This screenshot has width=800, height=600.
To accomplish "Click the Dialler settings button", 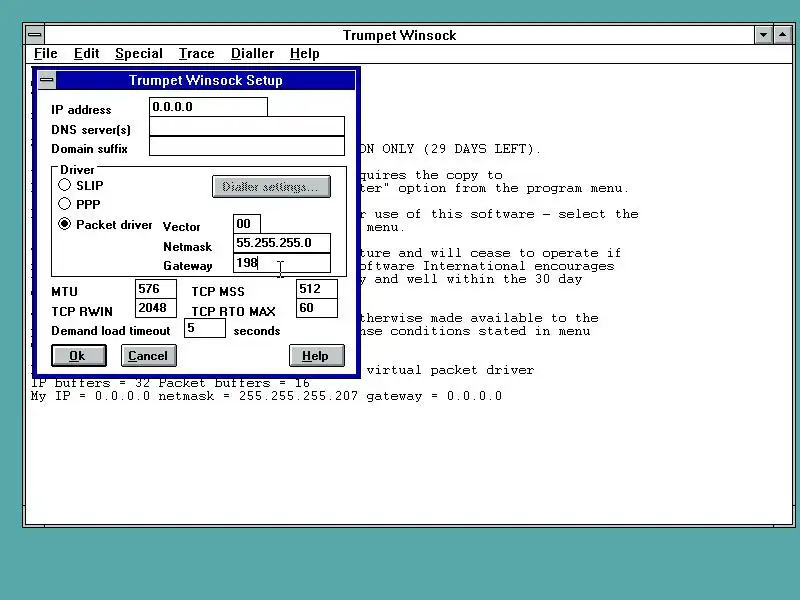I will pyautogui.click(x=271, y=187).
